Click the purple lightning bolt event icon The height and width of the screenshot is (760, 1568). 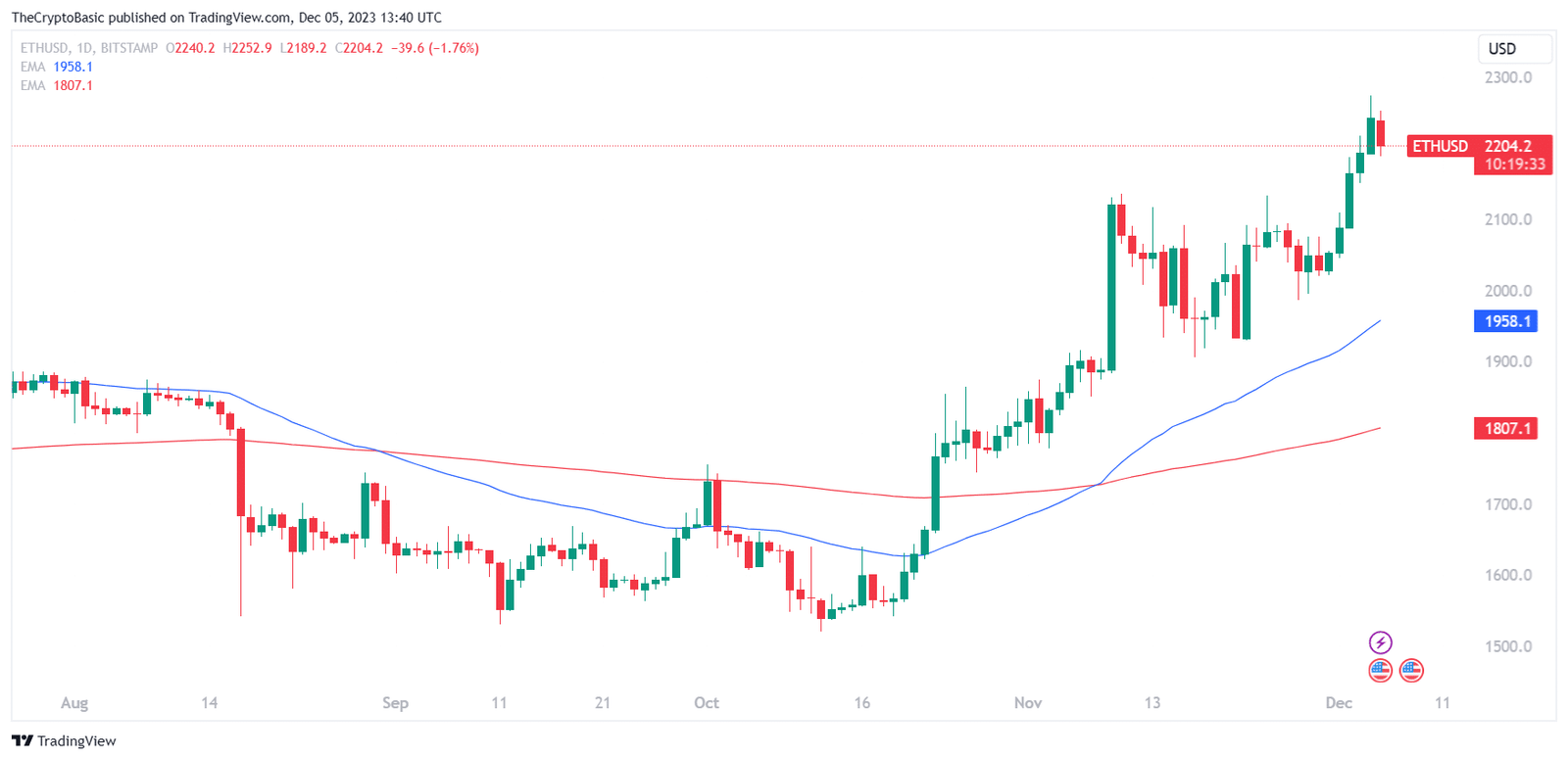click(1380, 642)
